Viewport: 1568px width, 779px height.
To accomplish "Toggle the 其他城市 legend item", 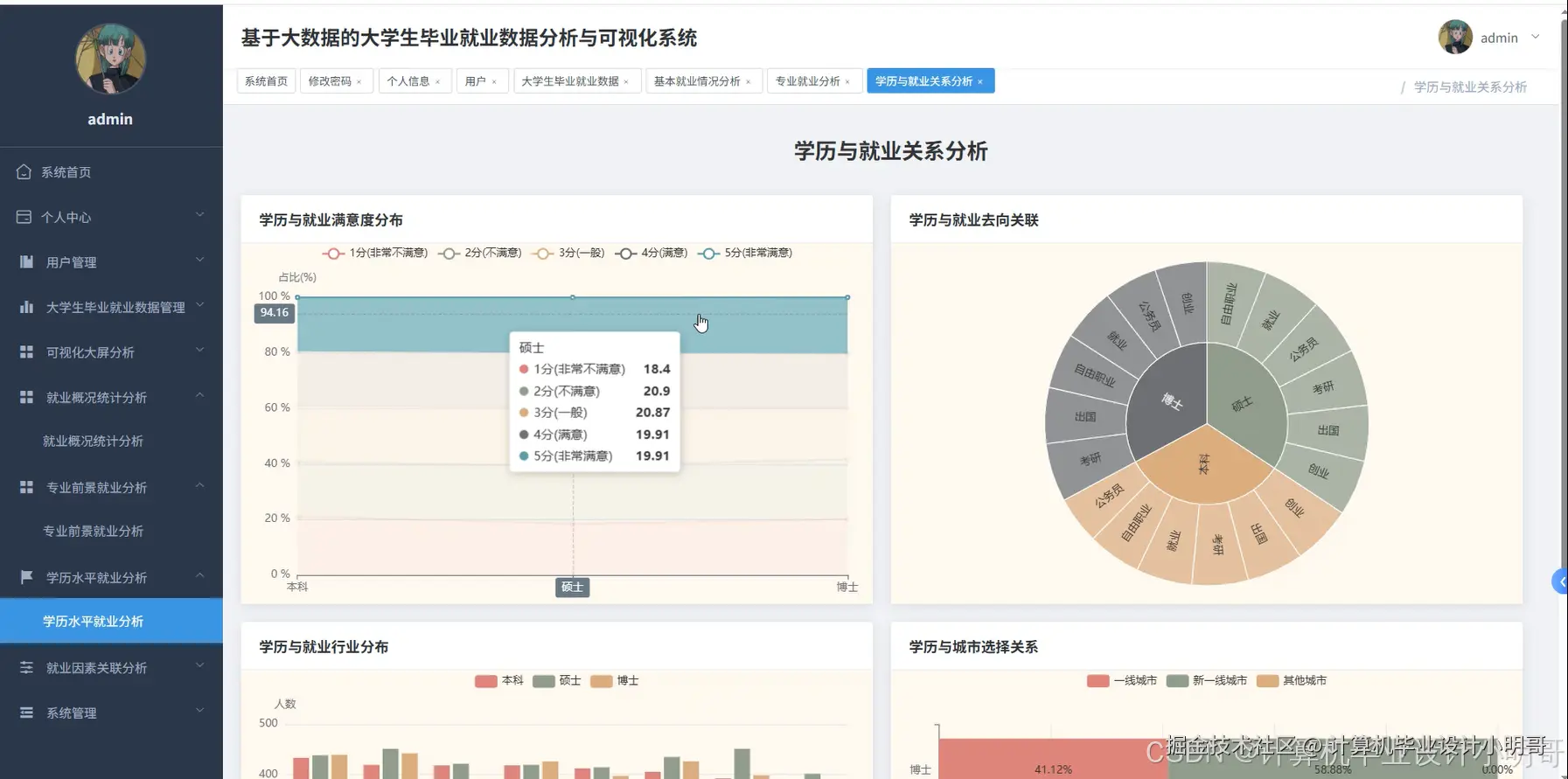I will point(1291,680).
